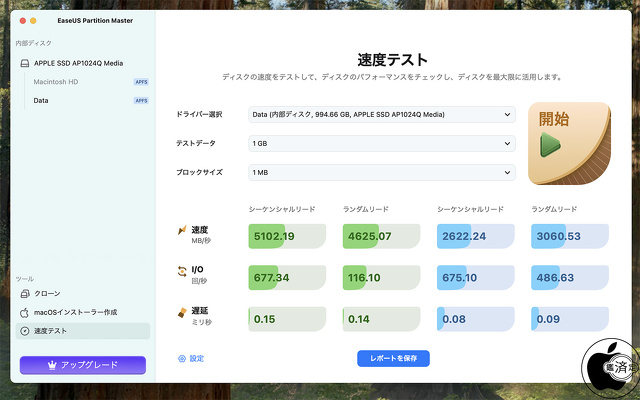Viewport: 640px width, 400px height.
Task: Click the 116.10 I/O value
Action: pos(364,278)
